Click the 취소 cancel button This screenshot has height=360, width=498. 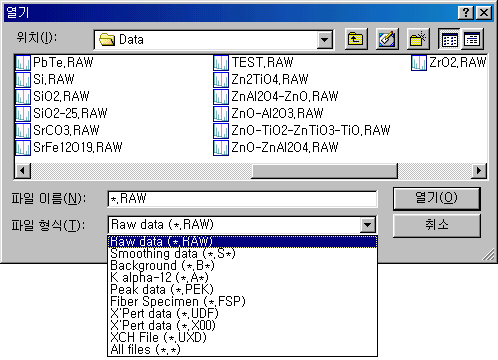coord(437,225)
